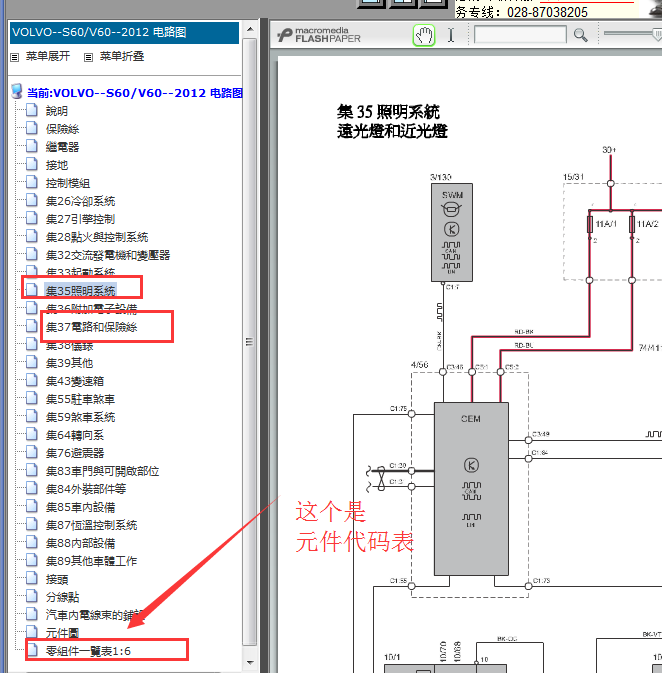Select the text selection cursor tool
Image resolution: width=662 pixels, height=673 pixels.
[451, 35]
